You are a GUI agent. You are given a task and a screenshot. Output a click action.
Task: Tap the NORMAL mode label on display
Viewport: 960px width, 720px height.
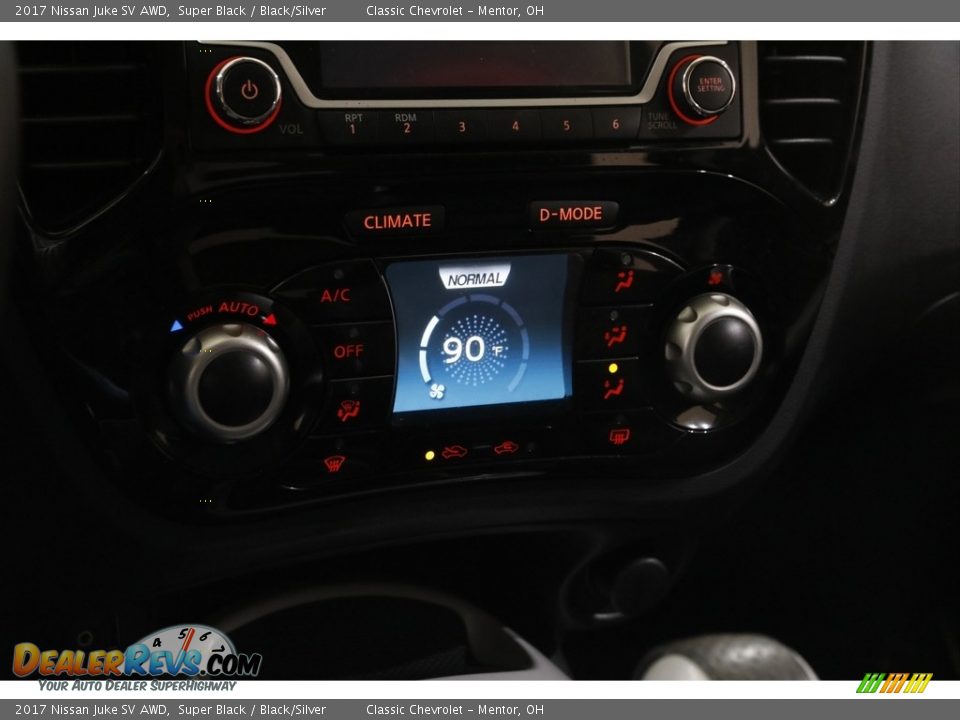475,279
